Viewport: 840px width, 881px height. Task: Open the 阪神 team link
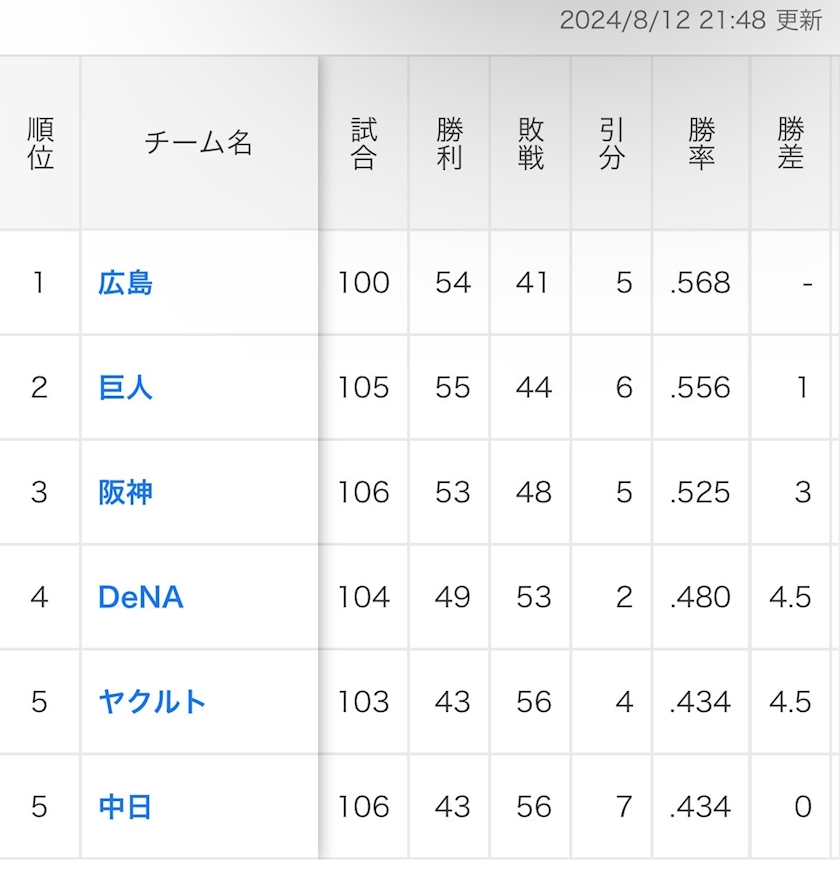125,493
